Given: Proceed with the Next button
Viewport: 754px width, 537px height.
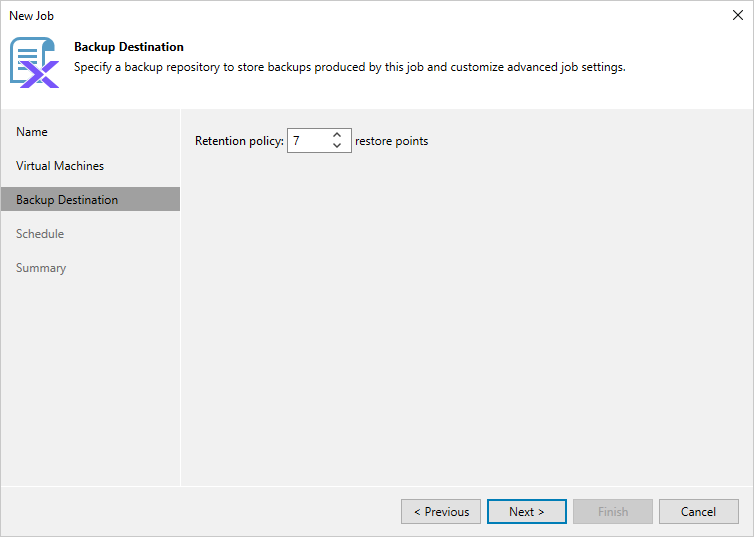Looking at the screenshot, I should pyautogui.click(x=527, y=512).
